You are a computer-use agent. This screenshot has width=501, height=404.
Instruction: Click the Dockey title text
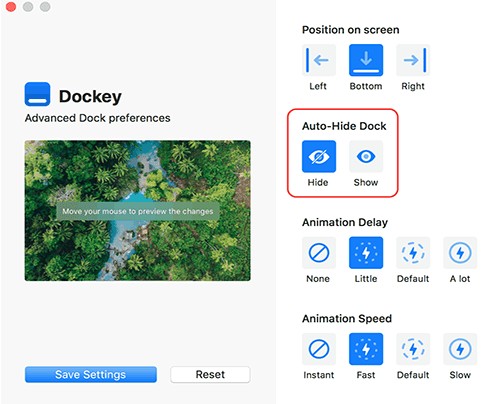[x=90, y=96]
